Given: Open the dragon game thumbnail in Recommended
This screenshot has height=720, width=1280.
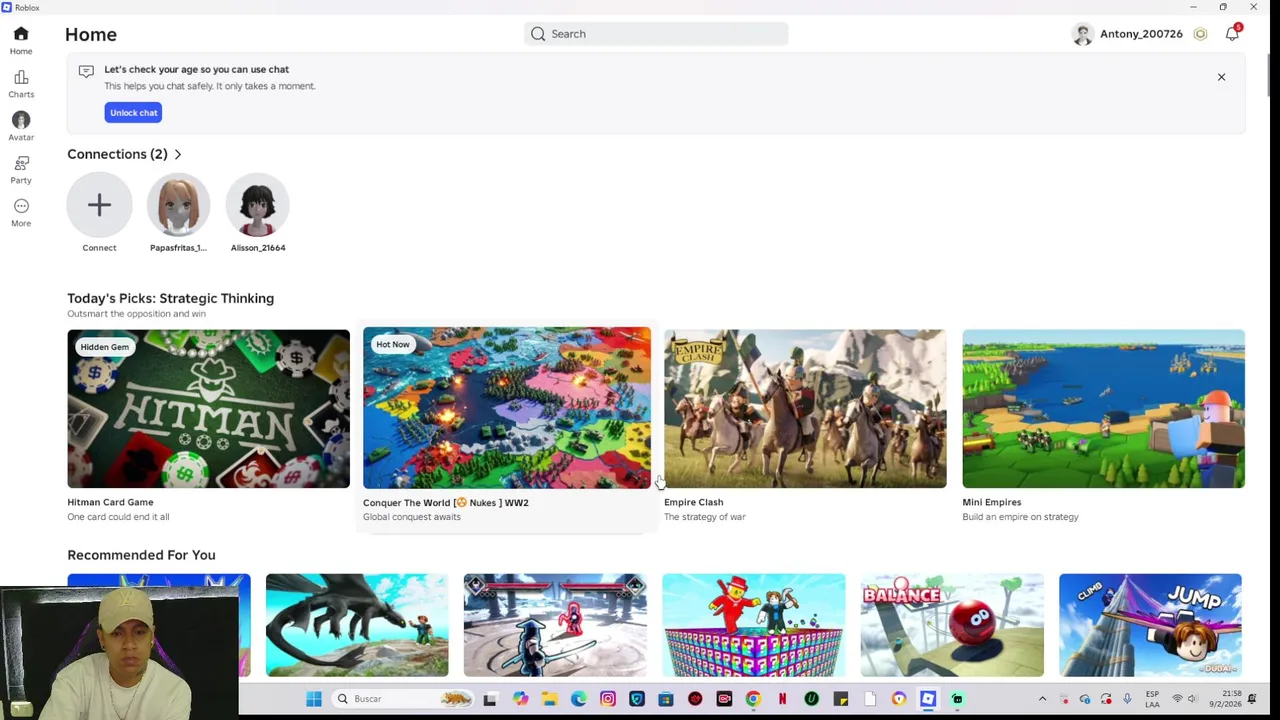Looking at the screenshot, I should 357,625.
